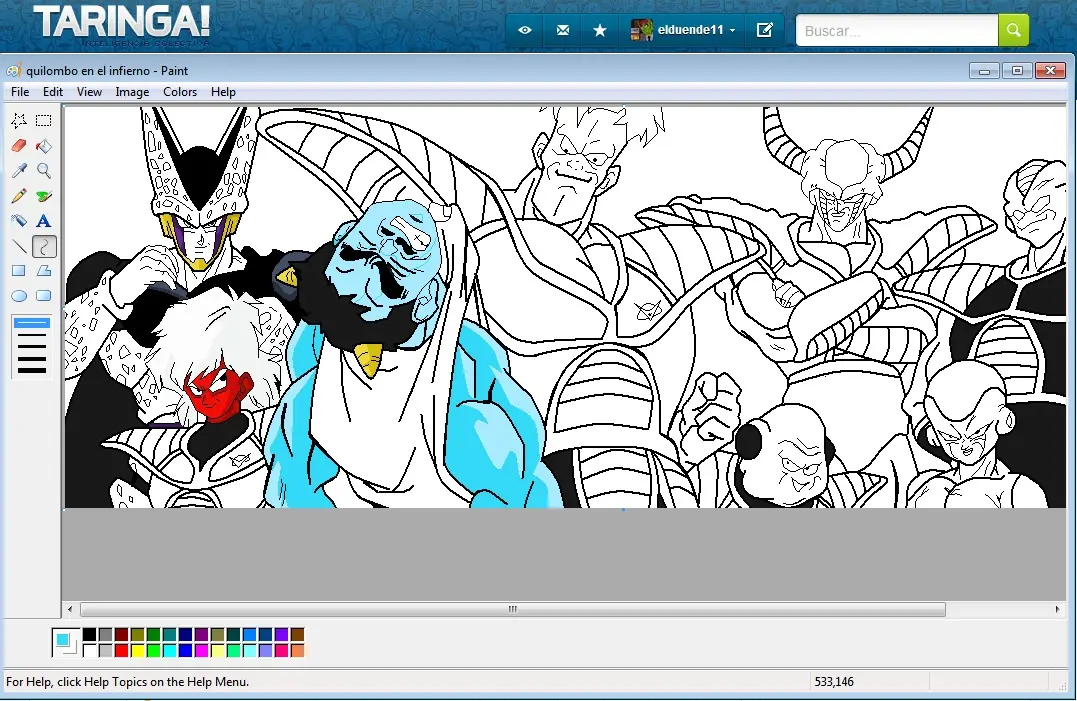Select the thickest line width option

(x=32, y=370)
